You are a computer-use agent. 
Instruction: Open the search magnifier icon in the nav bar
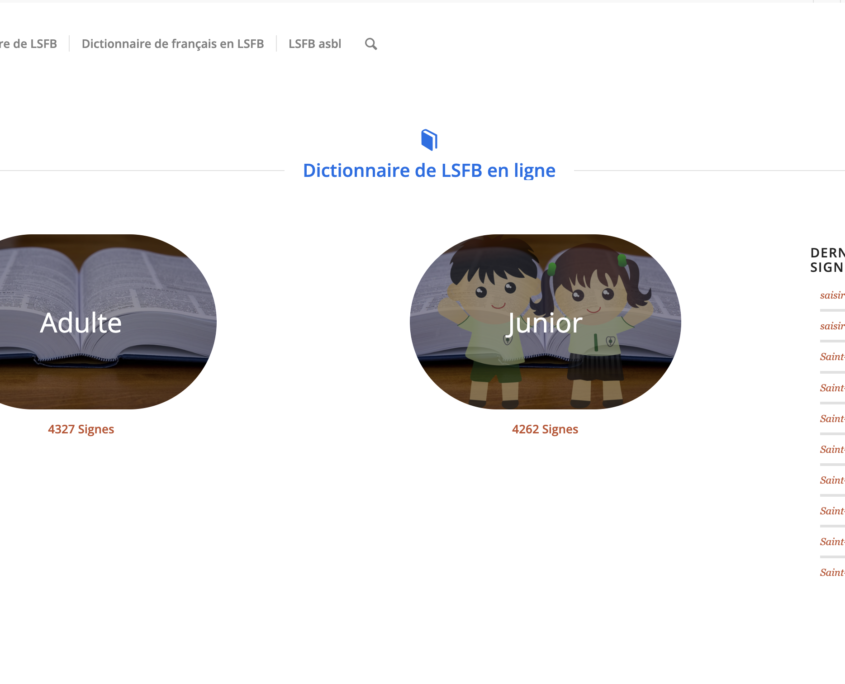(x=371, y=44)
